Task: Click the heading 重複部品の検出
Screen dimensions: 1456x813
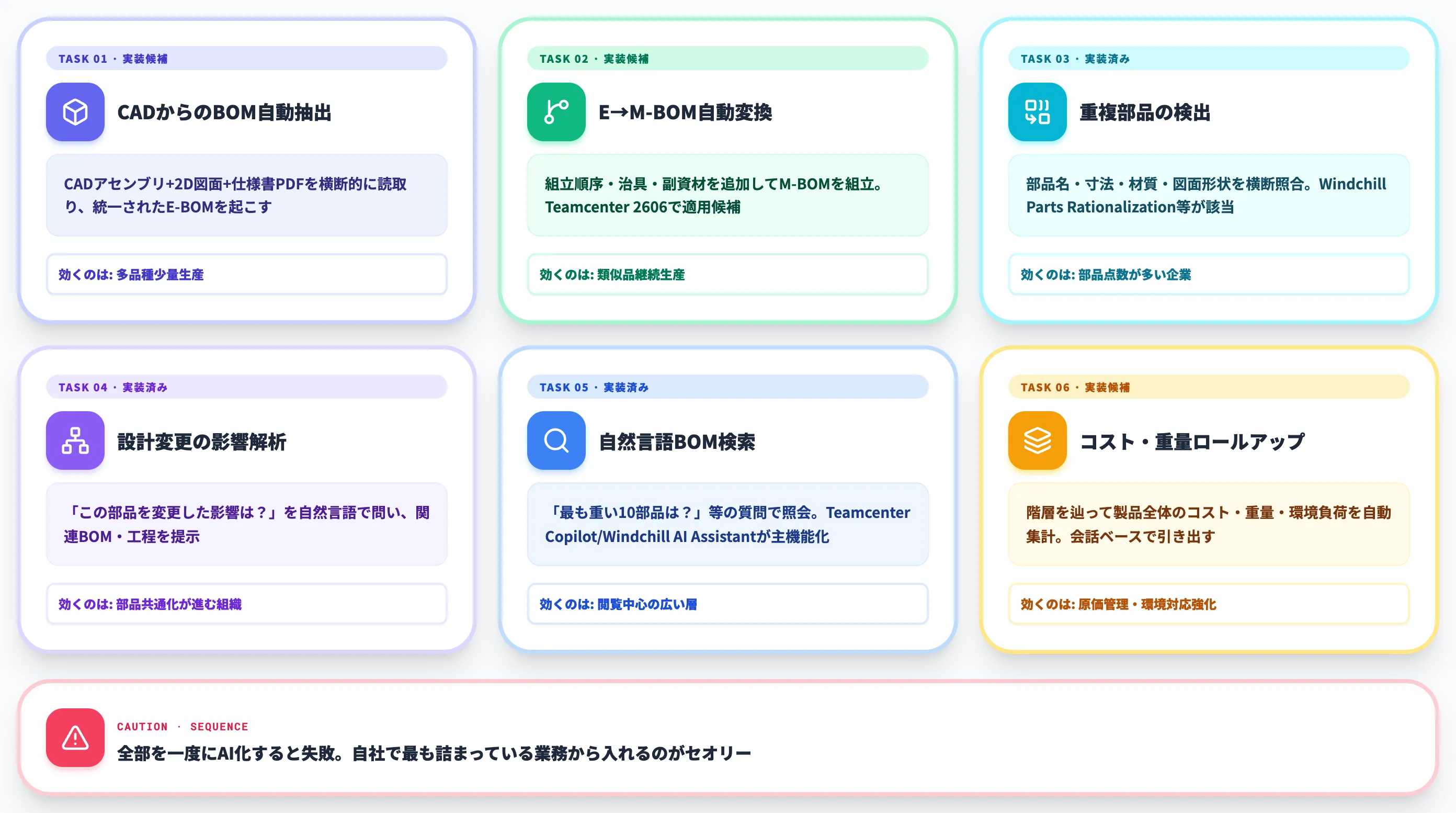Action: pyautogui.click(x=1145, y=112)
